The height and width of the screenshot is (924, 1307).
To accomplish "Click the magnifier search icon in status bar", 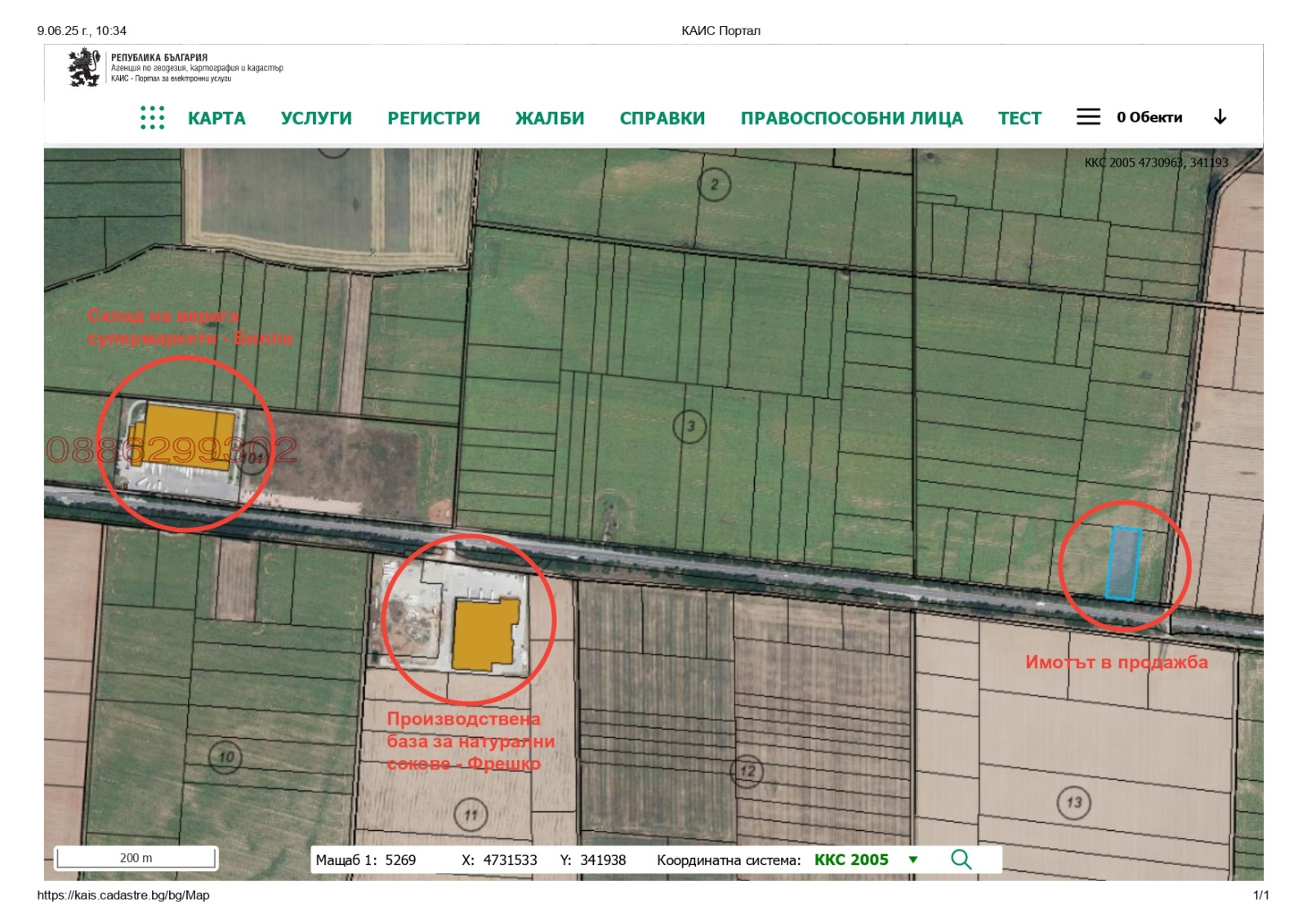I will 961,859.
